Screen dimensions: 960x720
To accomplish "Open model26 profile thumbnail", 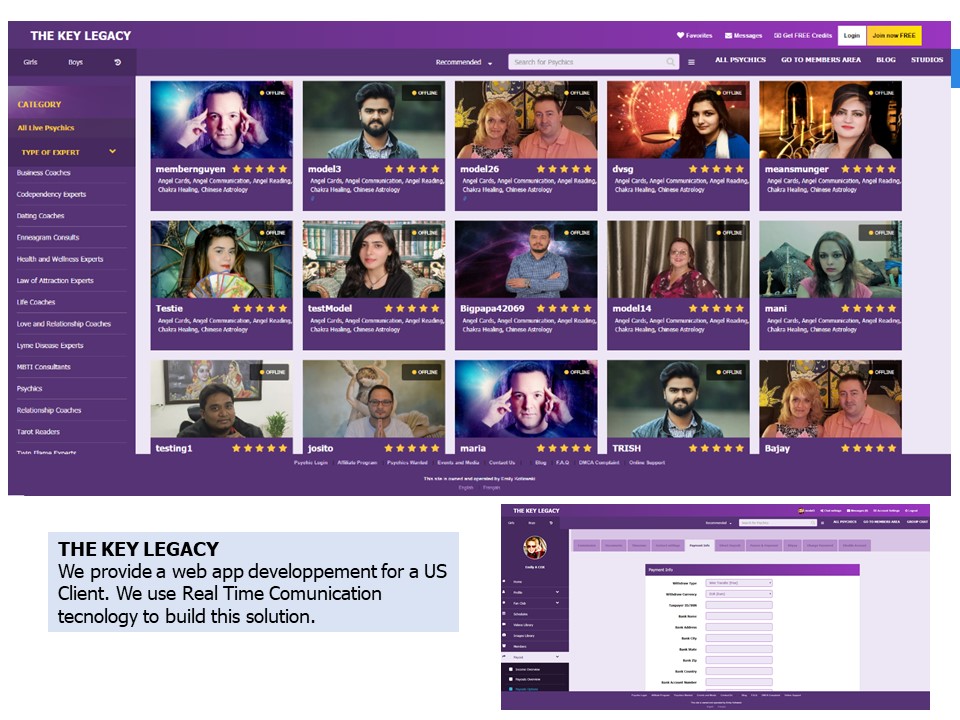I will click(526, 120).
